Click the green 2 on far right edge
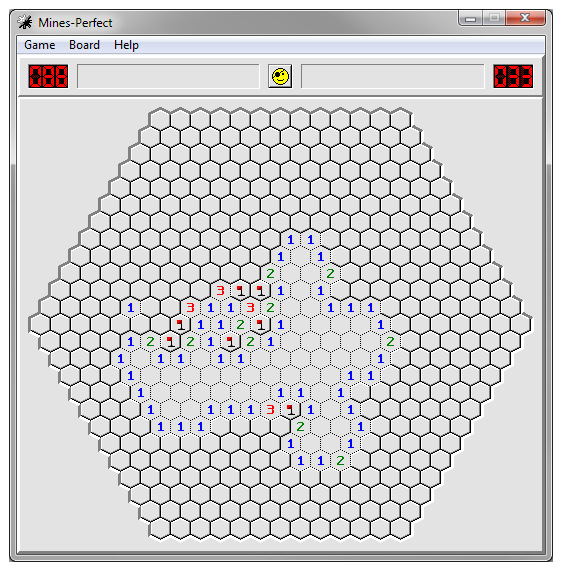 390,342
